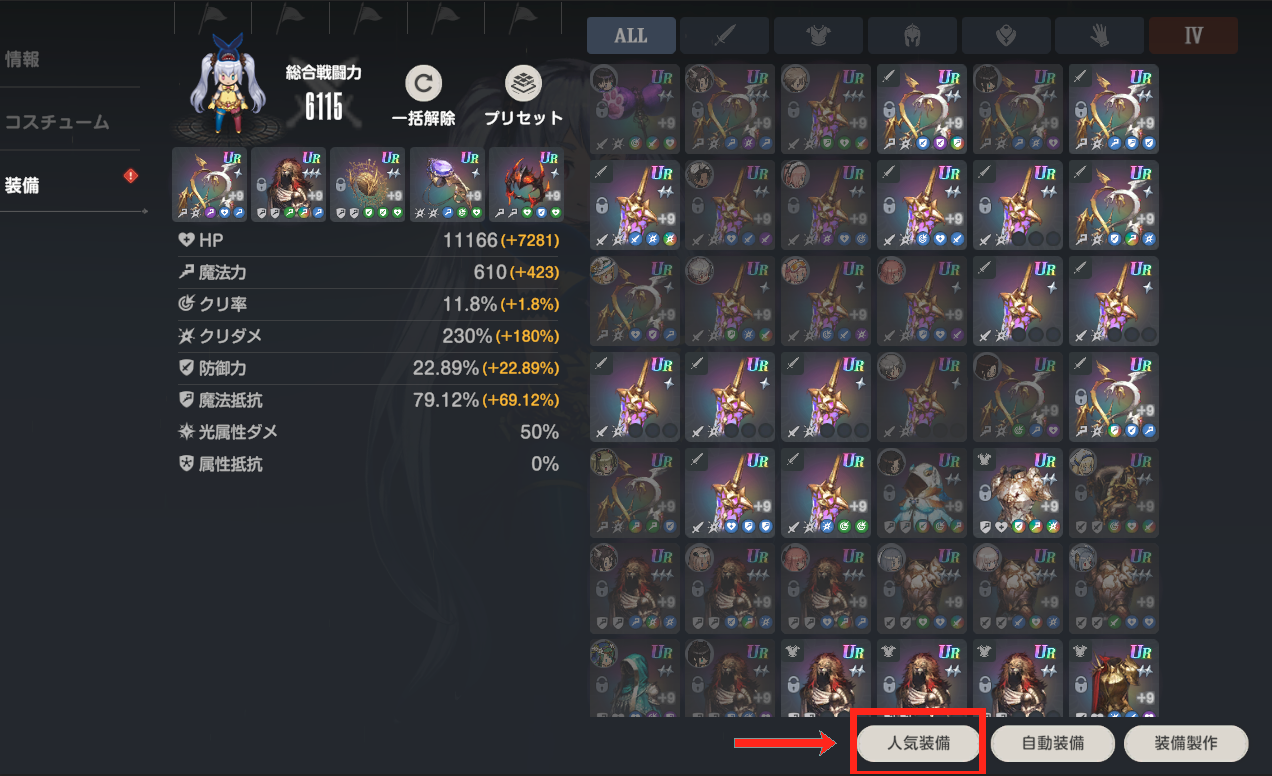1272x776 pixels.
Task: Select the shield accessory filter icon
Action: pos(1006,36)
